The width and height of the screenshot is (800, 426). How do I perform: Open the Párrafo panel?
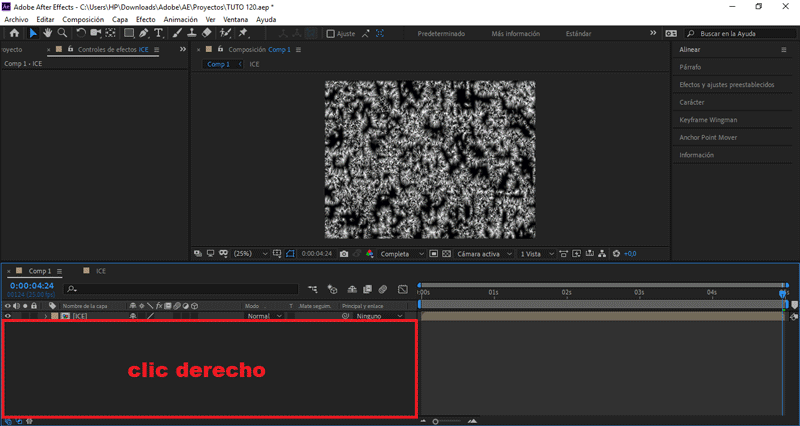click(x=690, y=67)
